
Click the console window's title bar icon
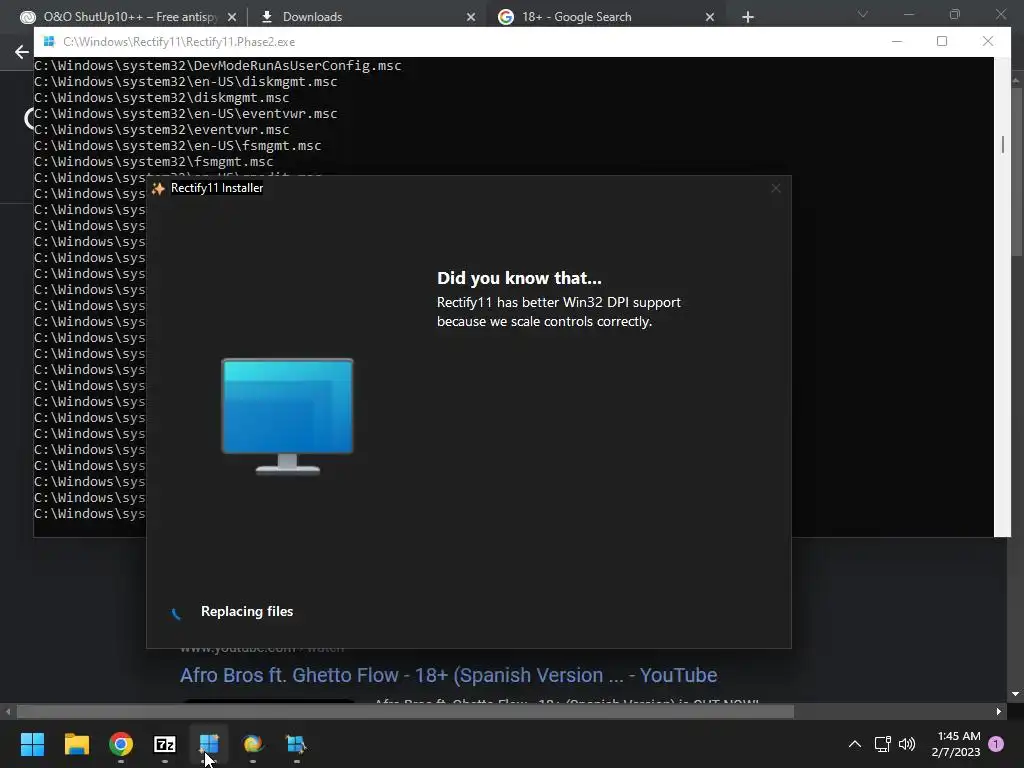tap(49, 42)
